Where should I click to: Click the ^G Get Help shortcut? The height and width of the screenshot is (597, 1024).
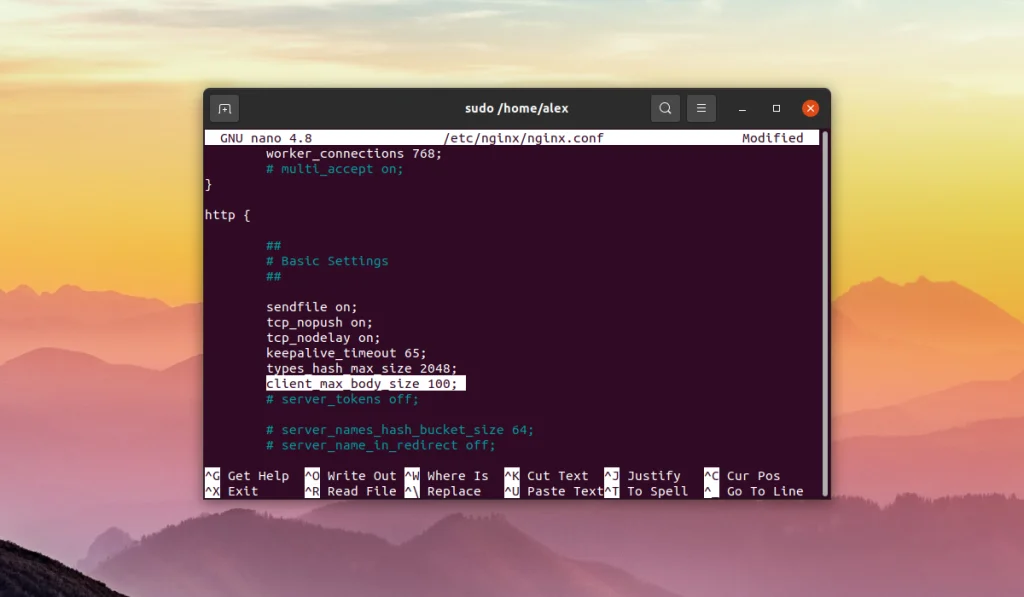coord(247,476)
